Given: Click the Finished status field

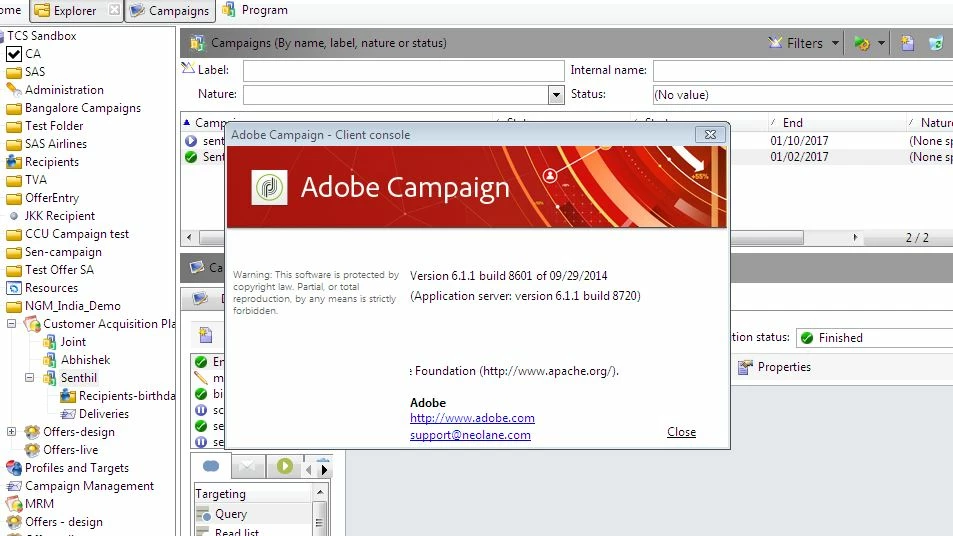Looking at the screenshot, I should click(x=874, y=338).
